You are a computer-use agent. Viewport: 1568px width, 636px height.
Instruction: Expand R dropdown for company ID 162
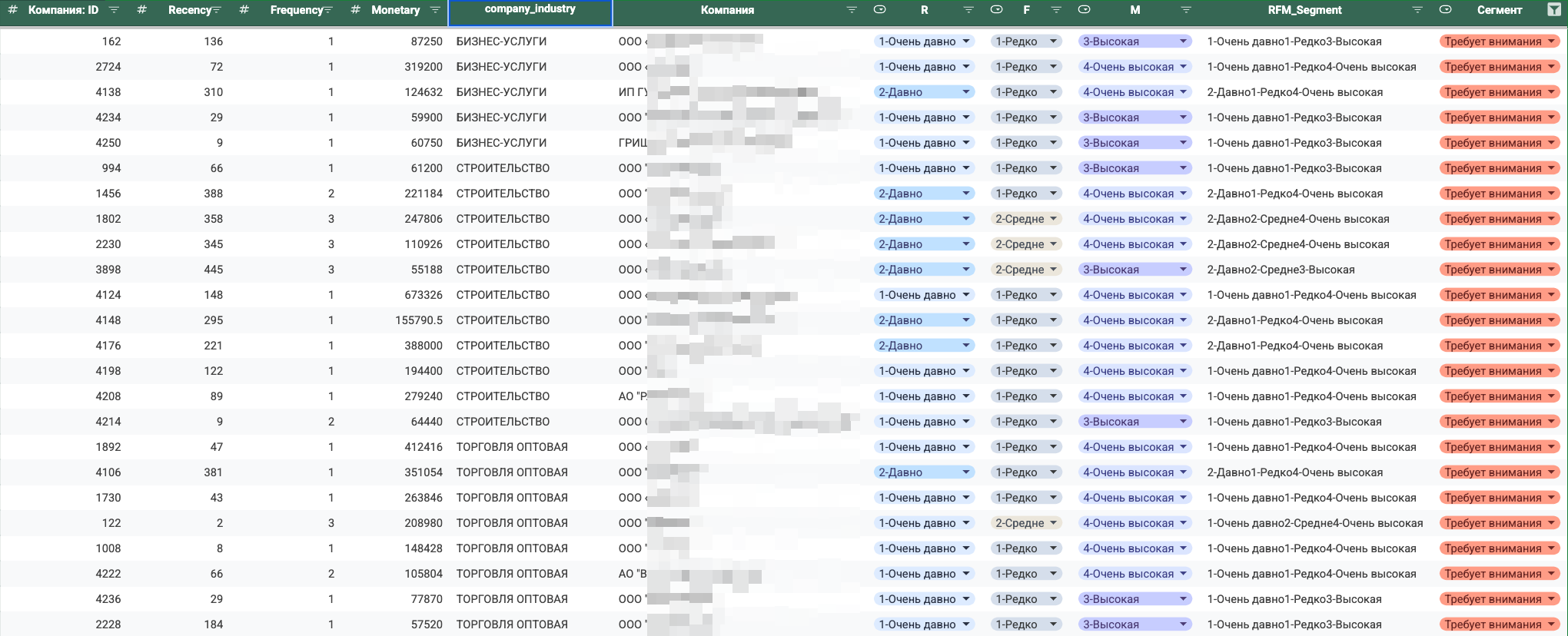(965, 41)
